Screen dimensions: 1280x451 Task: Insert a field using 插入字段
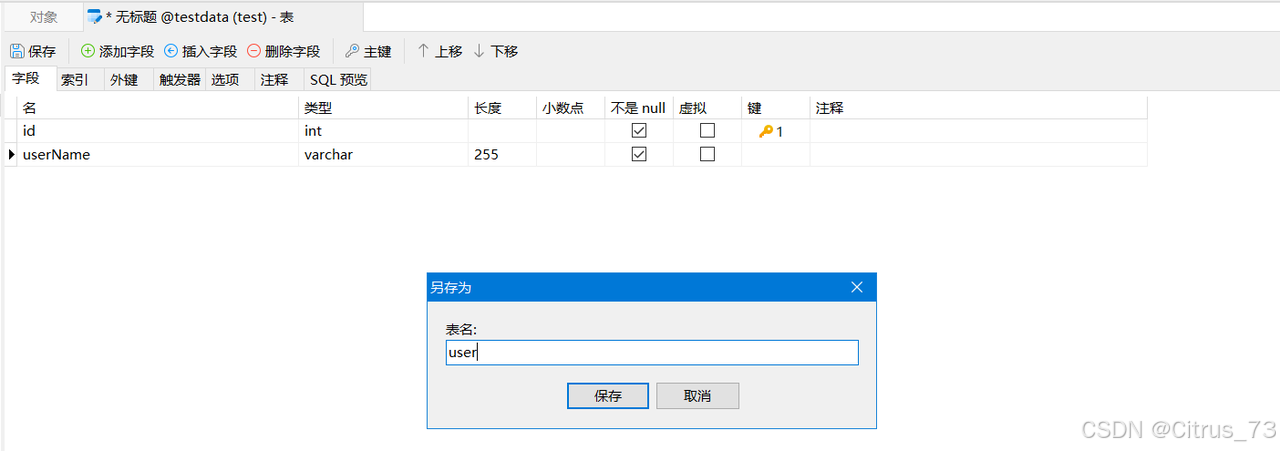pos(200,51)
